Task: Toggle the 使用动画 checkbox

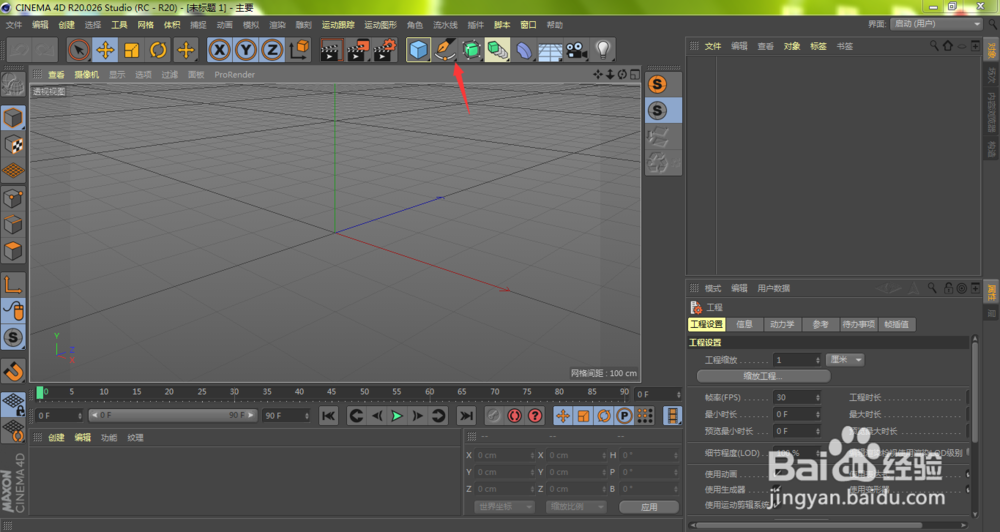Action: coord(777,474)
